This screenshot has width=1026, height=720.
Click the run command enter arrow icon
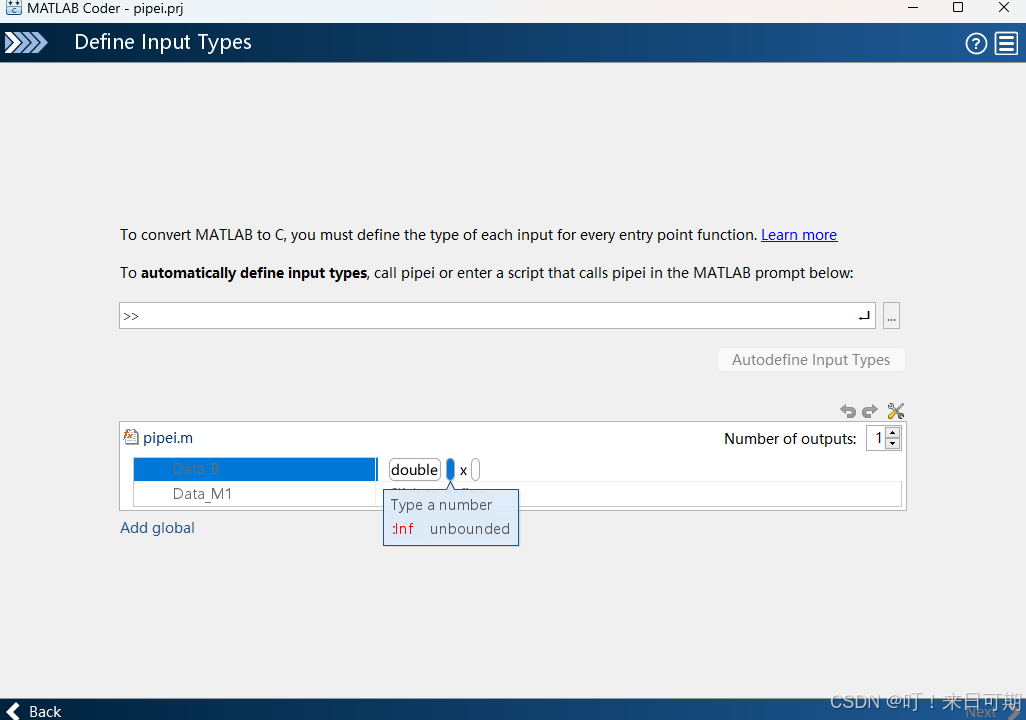tap(864, 316)
